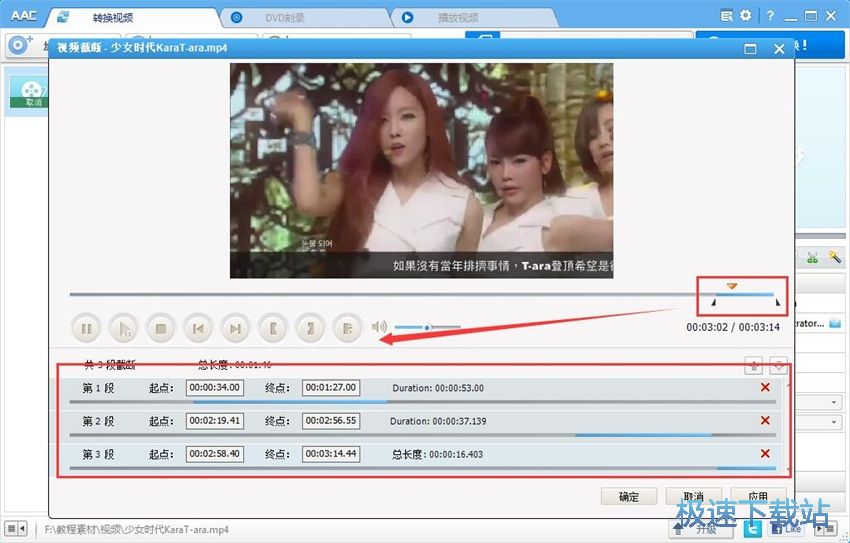Image resolution: width=850 pixels, height=543 pixels.
Task: Click the green scissors clip icon
Action: coord(812,257)
